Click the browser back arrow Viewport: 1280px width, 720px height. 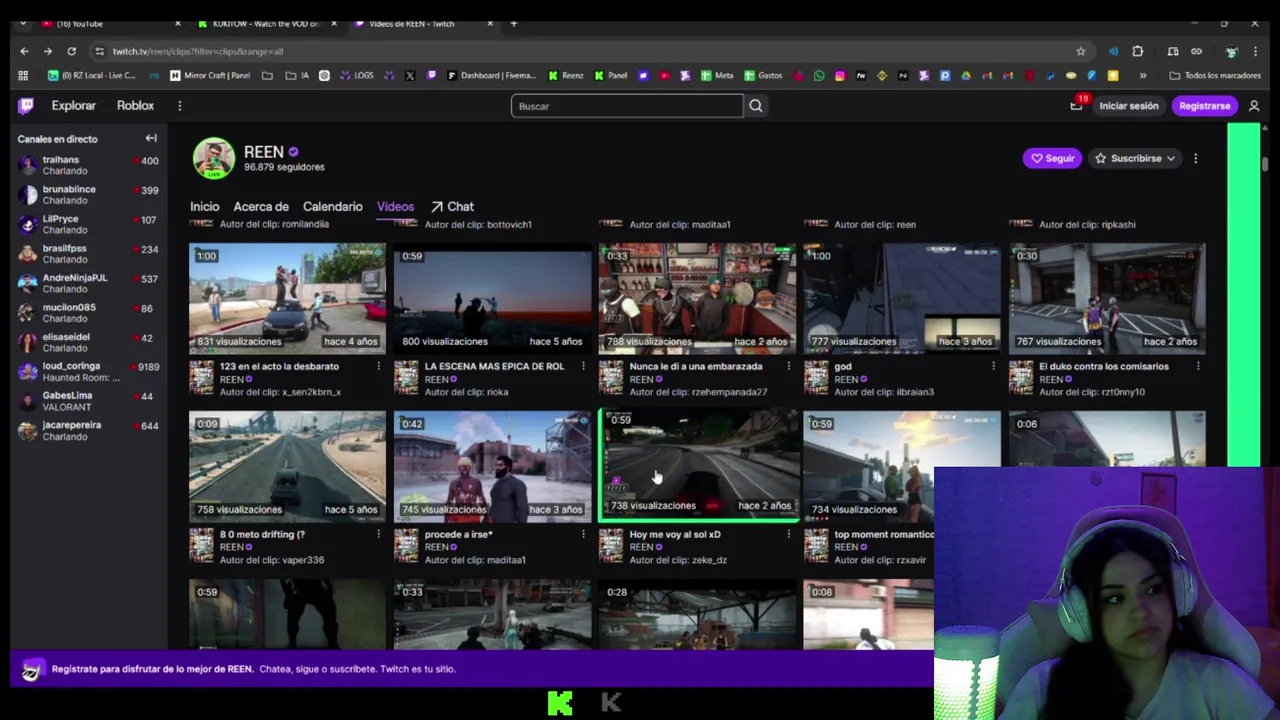[24, 51]
